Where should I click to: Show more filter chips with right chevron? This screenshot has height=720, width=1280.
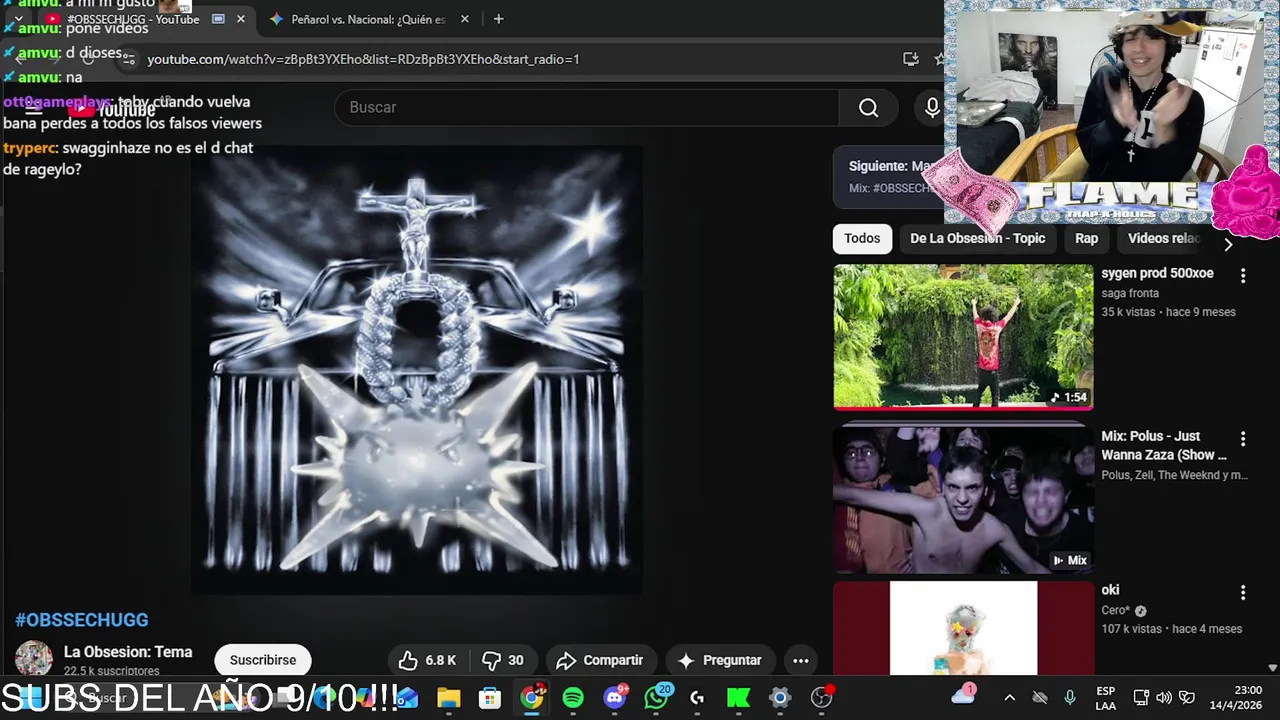[x=1228, y=243]
